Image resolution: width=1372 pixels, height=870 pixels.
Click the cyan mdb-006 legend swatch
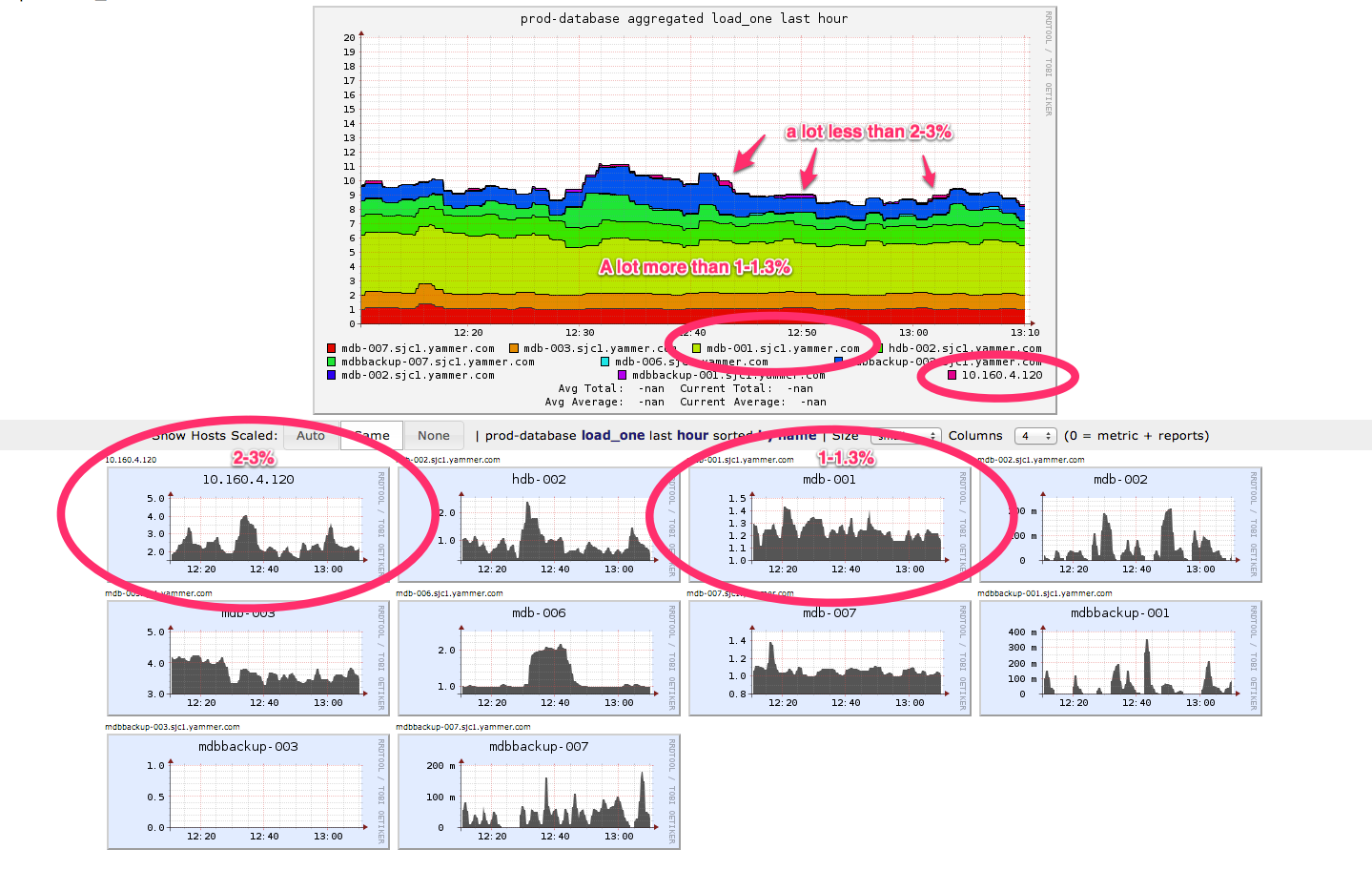pyautogui.click(x=604, y=362)
